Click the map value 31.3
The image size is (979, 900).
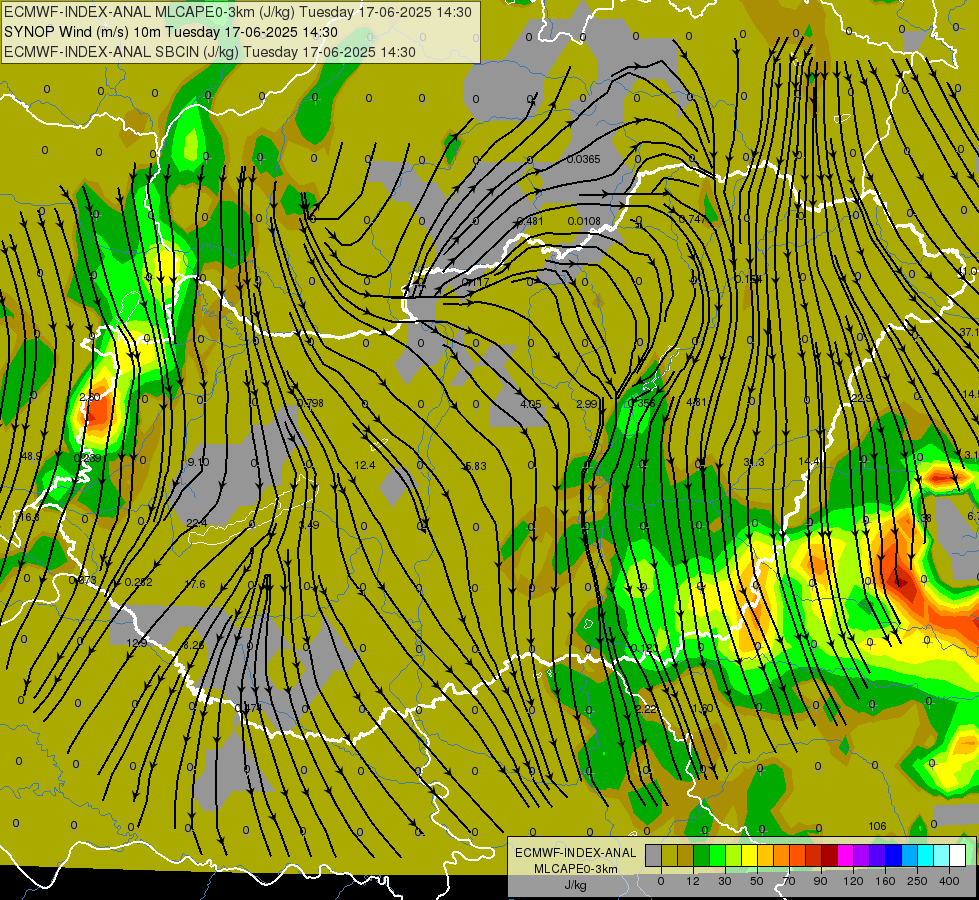[754, 462]
